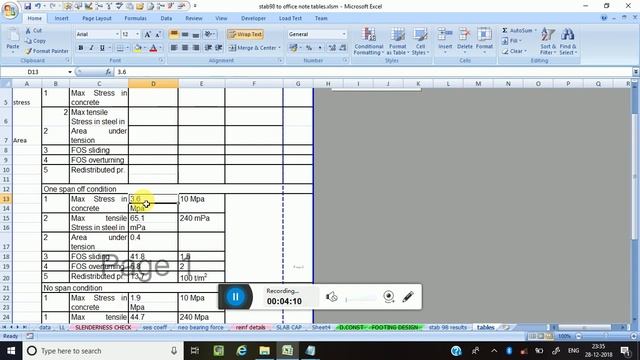Click the recorder pencil annotate icon
The height and width of the screenshot is (360, 640).
(408, 297)
